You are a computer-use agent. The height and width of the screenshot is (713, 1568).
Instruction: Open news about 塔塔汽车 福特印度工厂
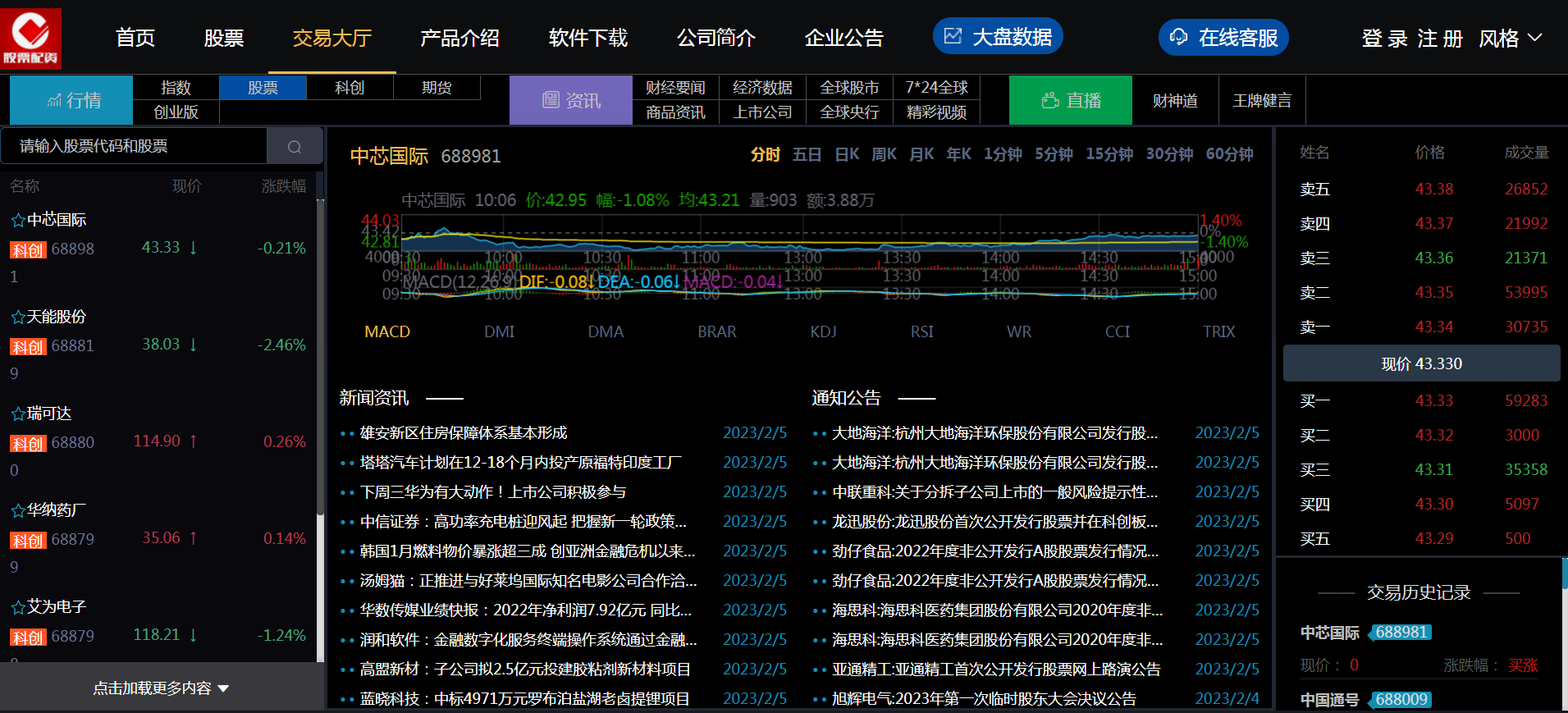click(521, 463)
